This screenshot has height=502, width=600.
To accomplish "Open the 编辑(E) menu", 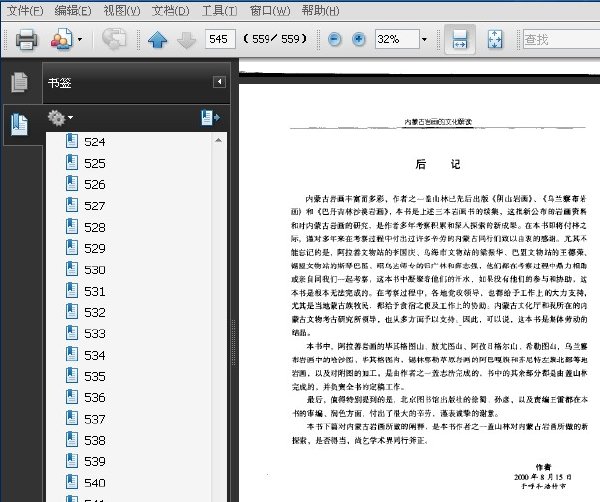I will 73,10.
